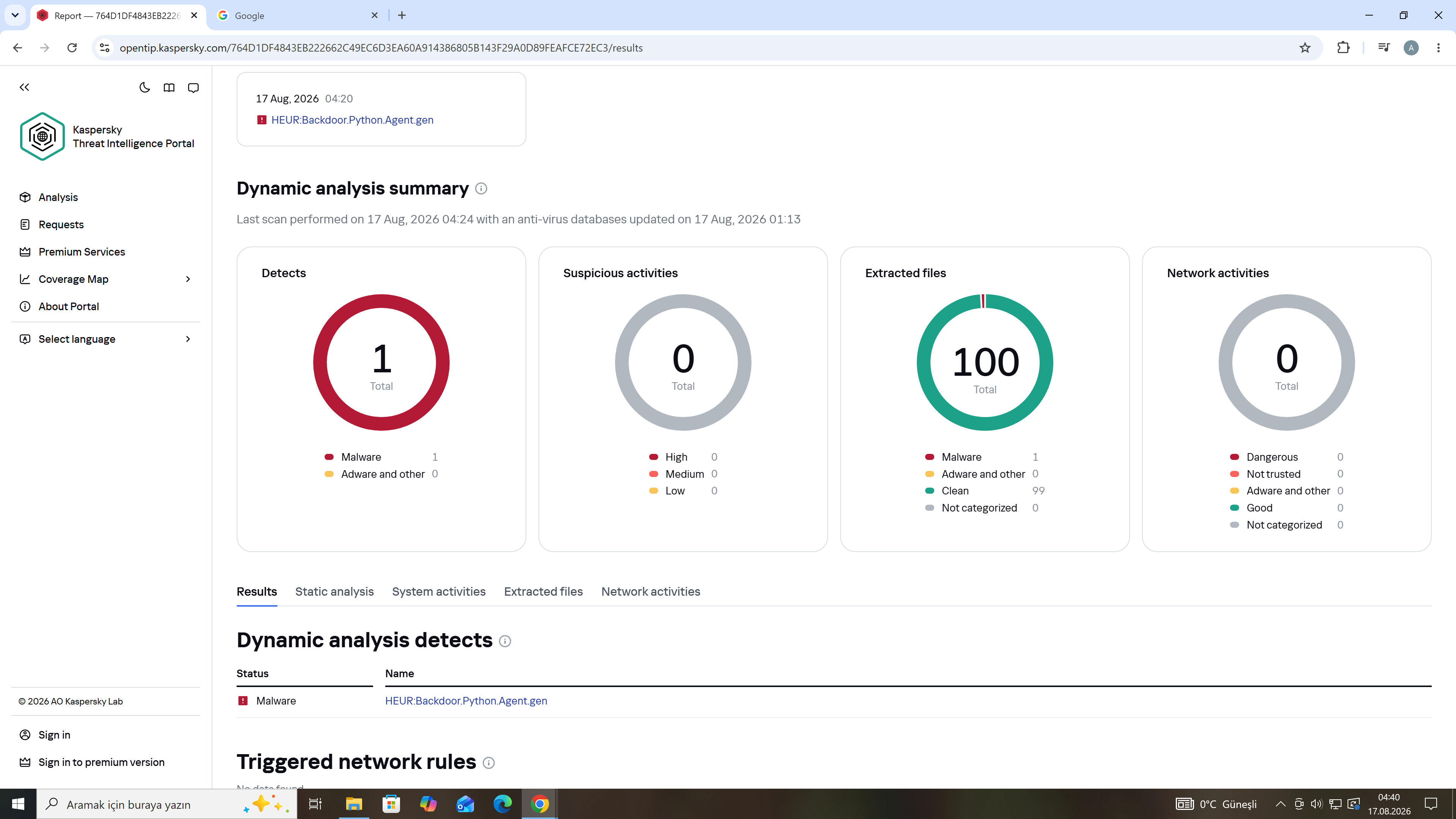Click info icon beside Triggered network rules
This screenshot has width=1456, height=819.
click(x=489, y=763)
